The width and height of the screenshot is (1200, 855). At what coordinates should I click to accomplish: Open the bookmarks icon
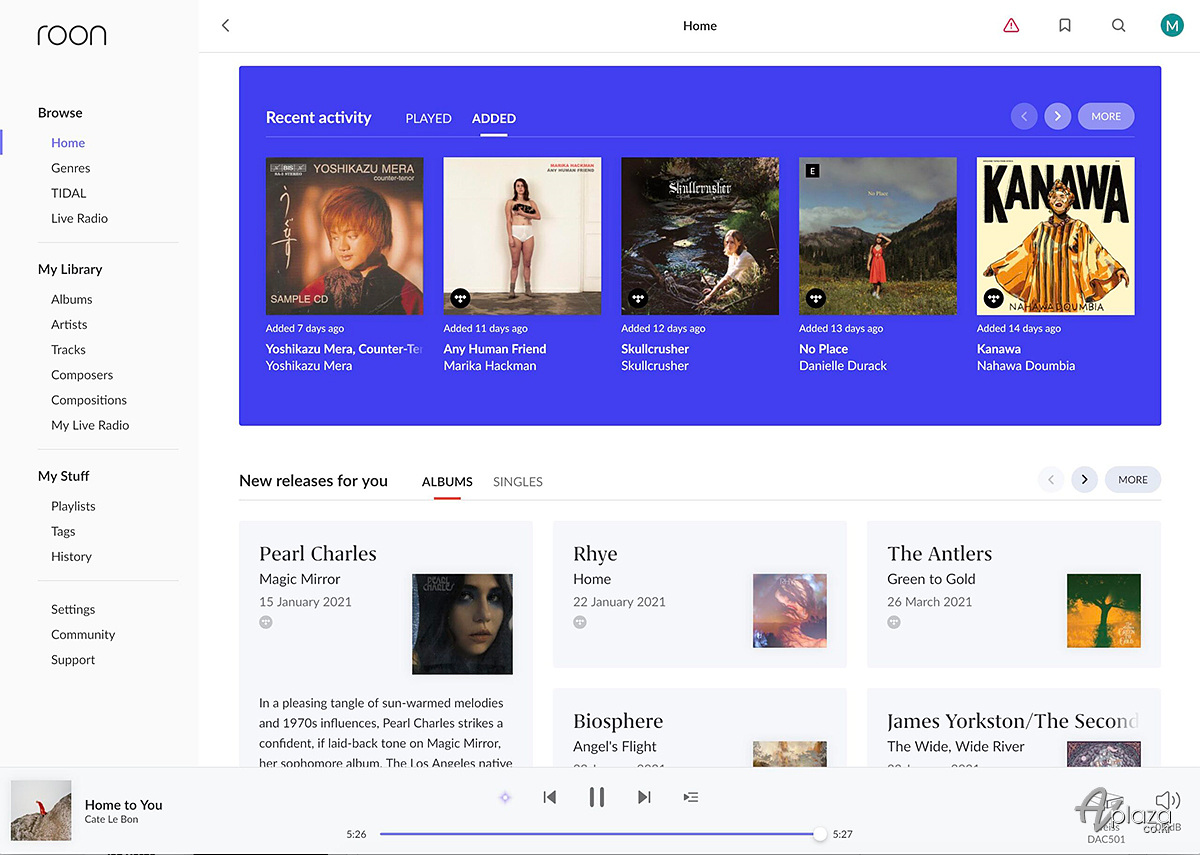coord(1065,26)
